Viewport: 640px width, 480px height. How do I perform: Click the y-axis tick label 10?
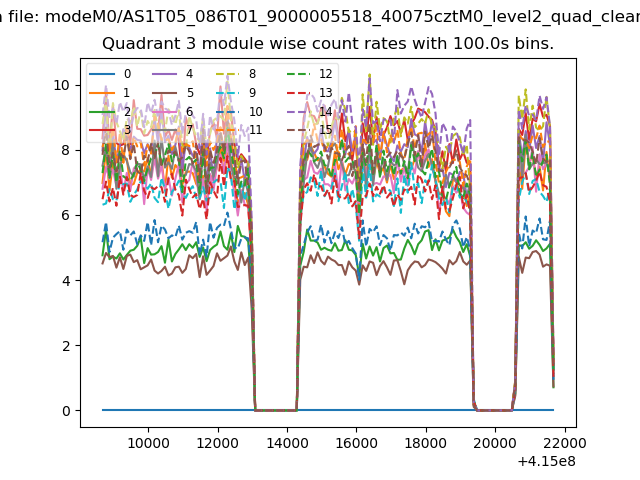62,85
